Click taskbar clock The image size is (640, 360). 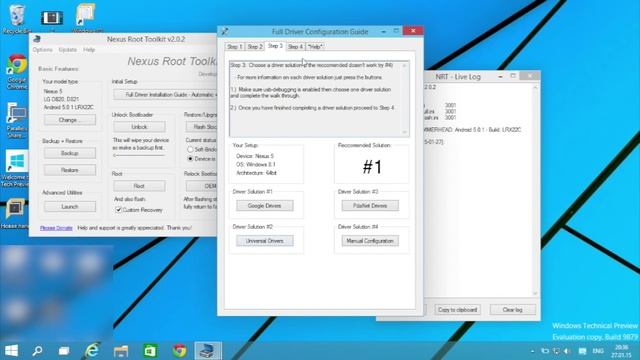coord(622,351)
